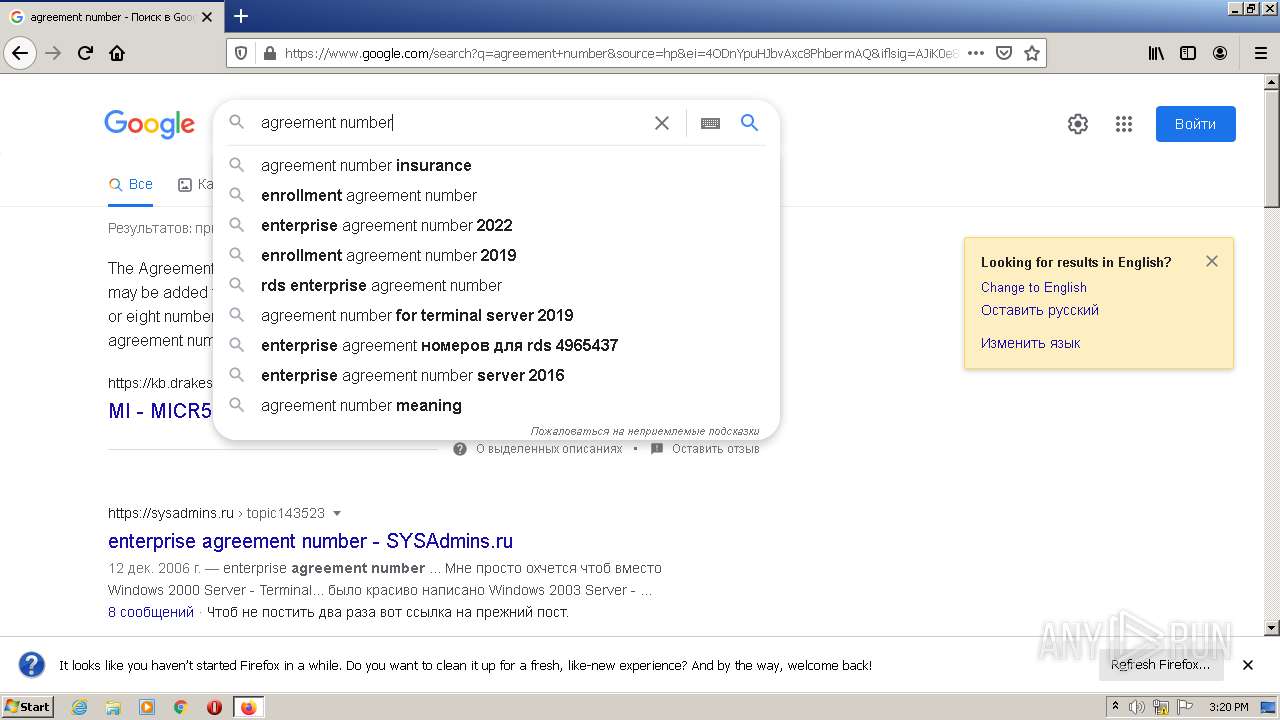Open the Library bookmarks panel
This screenshot has width=1280, height=720.
point(1156,53)
